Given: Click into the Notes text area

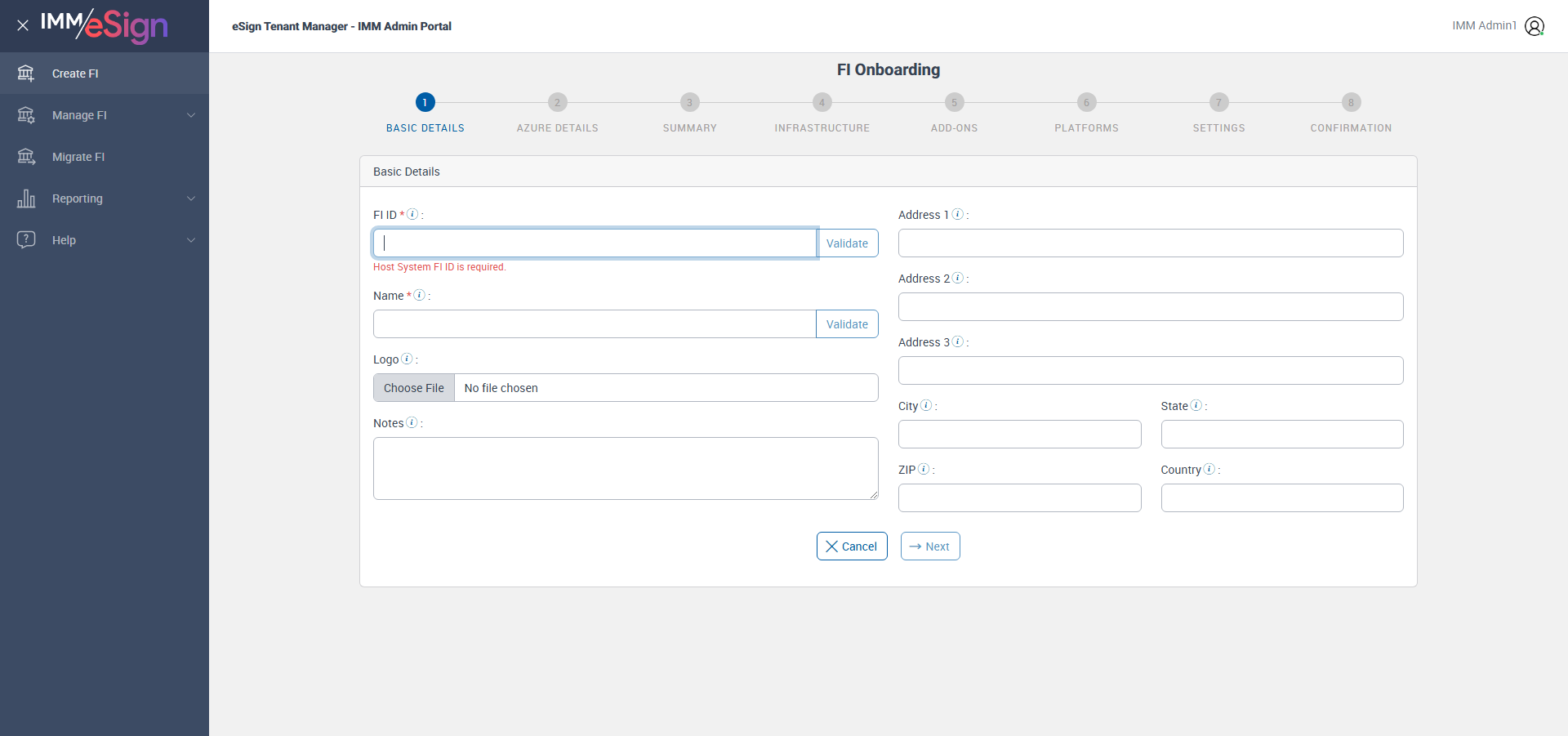Looking at the screenshot, I should point(626,468).
